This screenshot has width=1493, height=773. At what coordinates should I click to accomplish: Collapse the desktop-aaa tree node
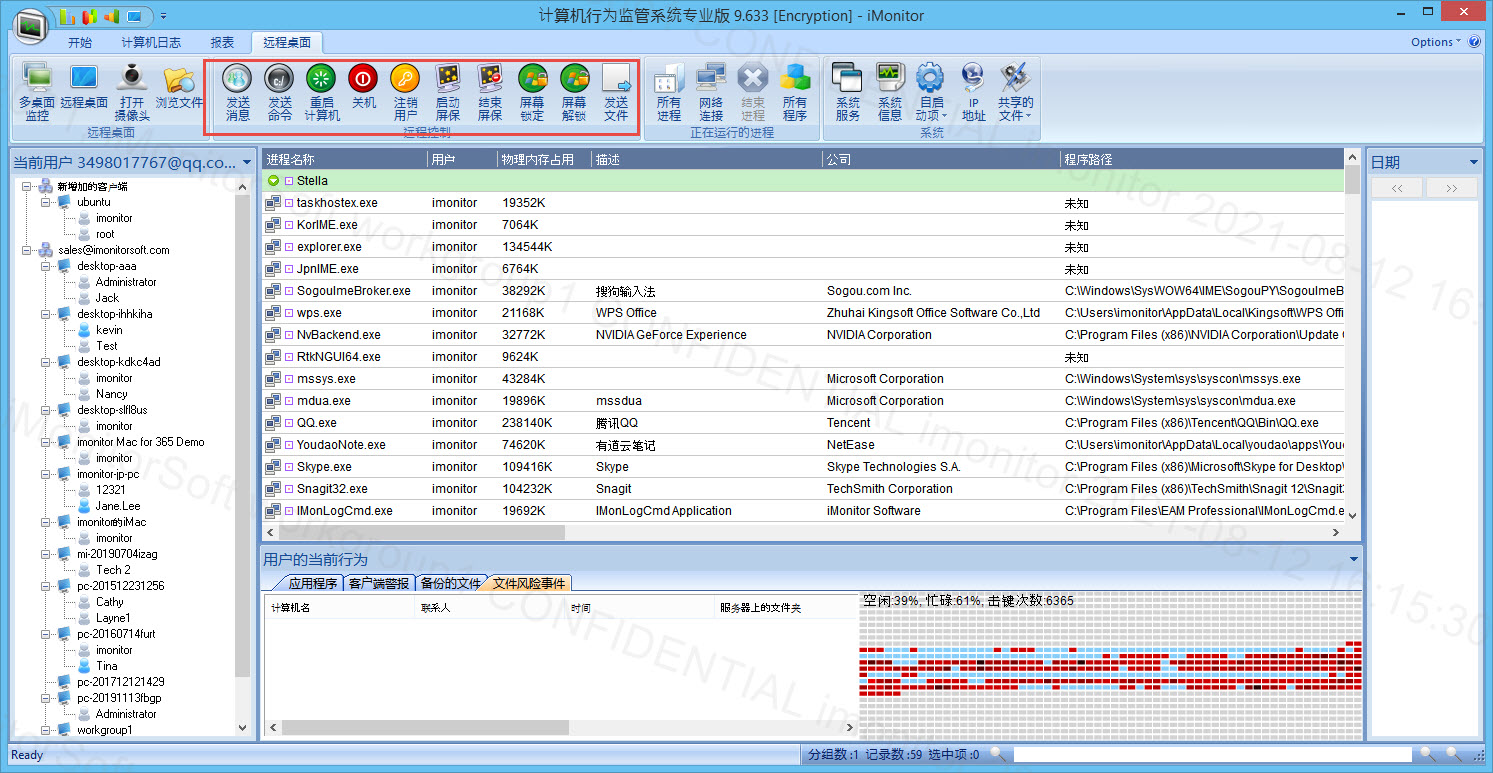[46, 266]
